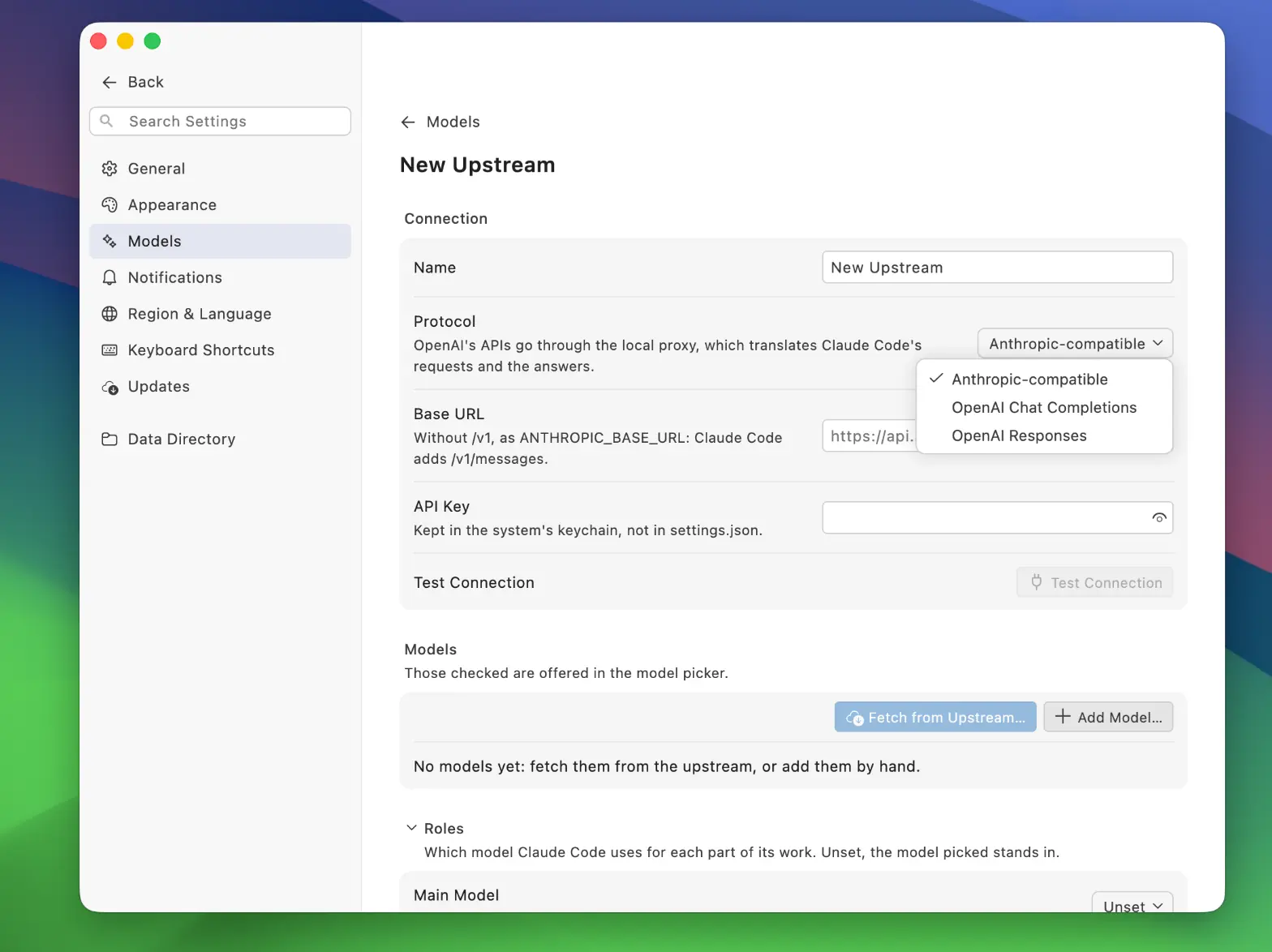Open the Updates settings page
The height and width of the screenshot is (952, 1272).
[220, 387]
